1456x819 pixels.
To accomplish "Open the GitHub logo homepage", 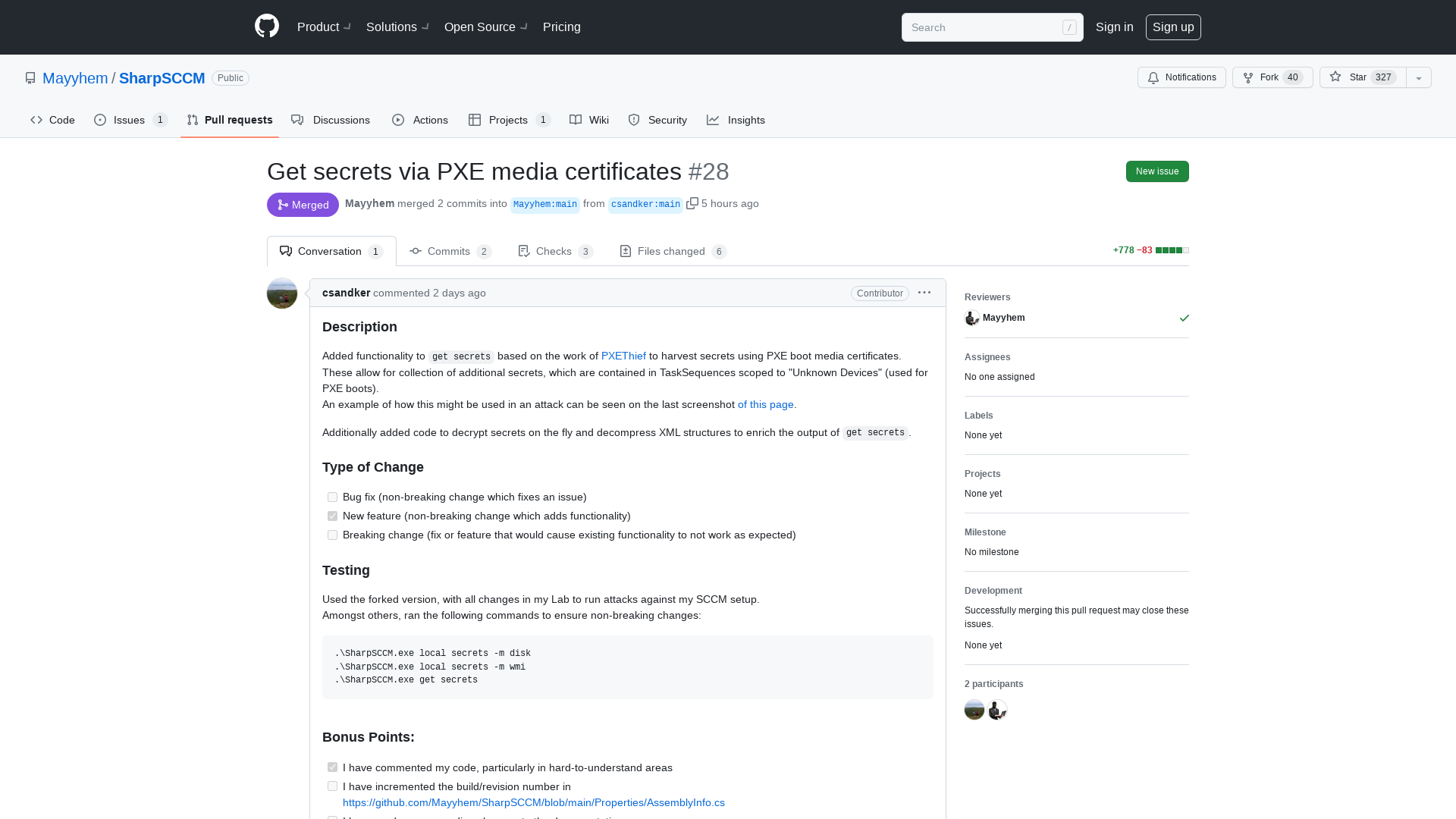I will tap(267, 27).
